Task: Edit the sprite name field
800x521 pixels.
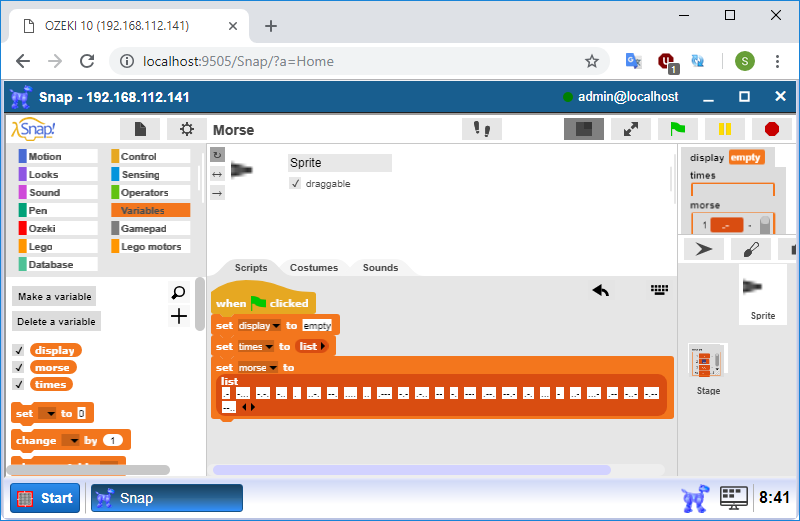Action: (340, 163)
